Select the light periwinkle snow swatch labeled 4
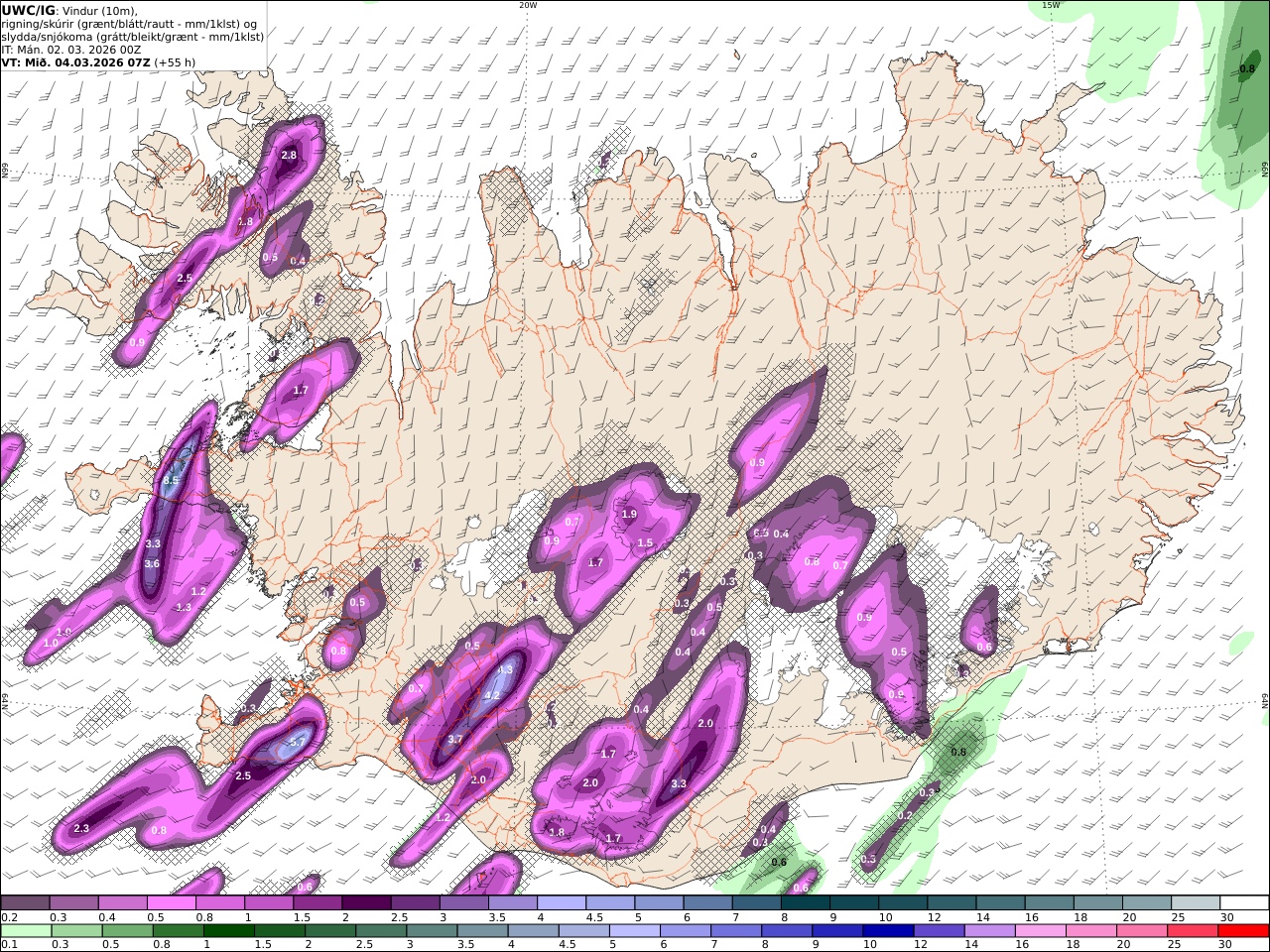1270x952 pixels. point(562,903)
